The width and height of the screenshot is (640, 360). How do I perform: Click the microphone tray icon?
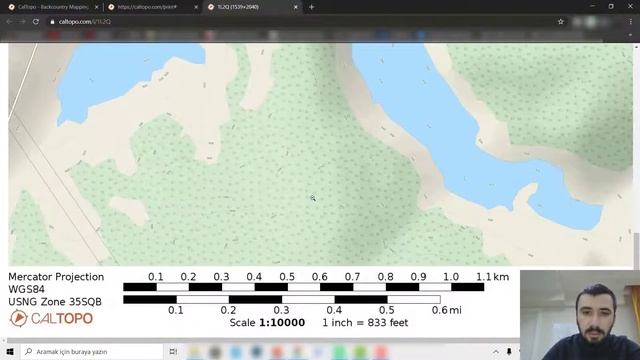[x=509, y=351]
